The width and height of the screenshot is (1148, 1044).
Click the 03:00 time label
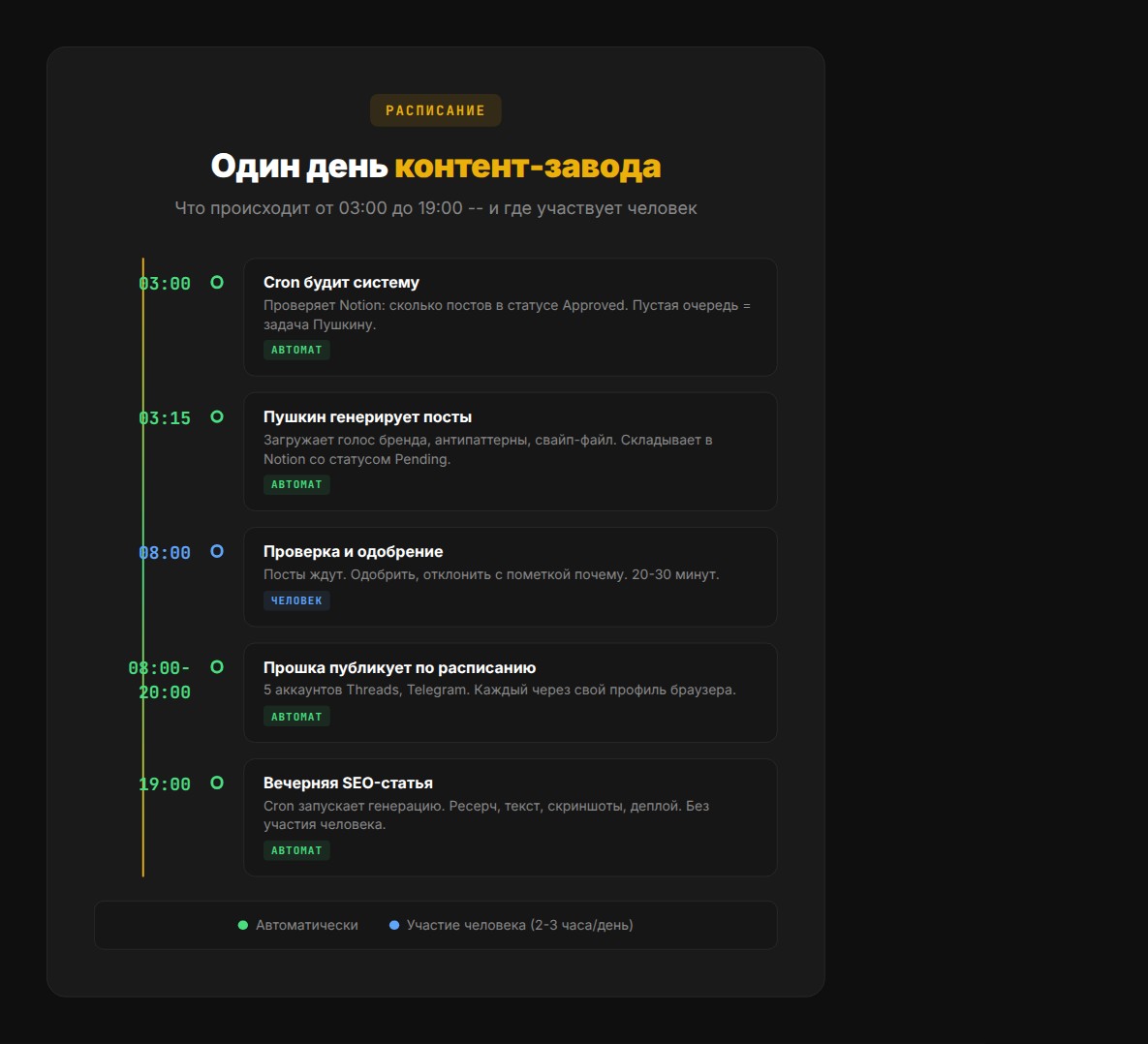coord(165,284)
